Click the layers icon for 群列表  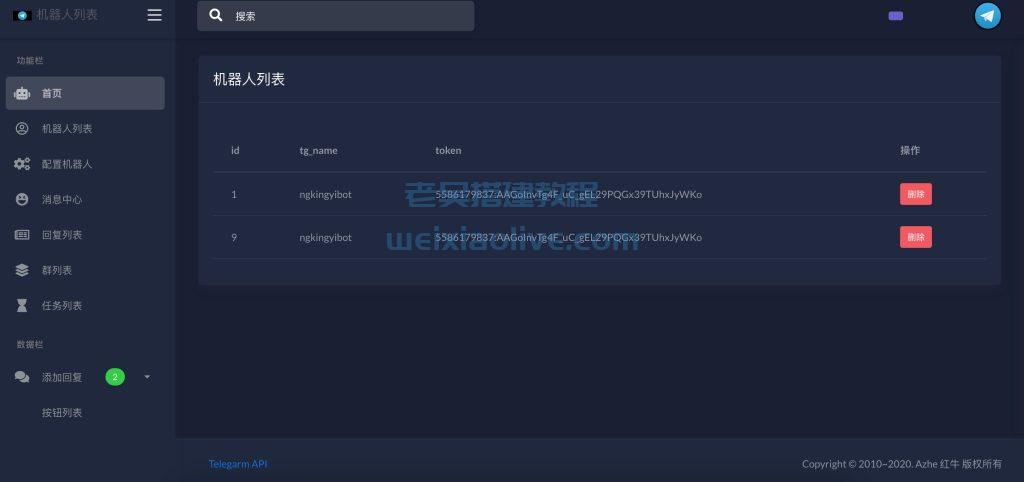(22, 270)
